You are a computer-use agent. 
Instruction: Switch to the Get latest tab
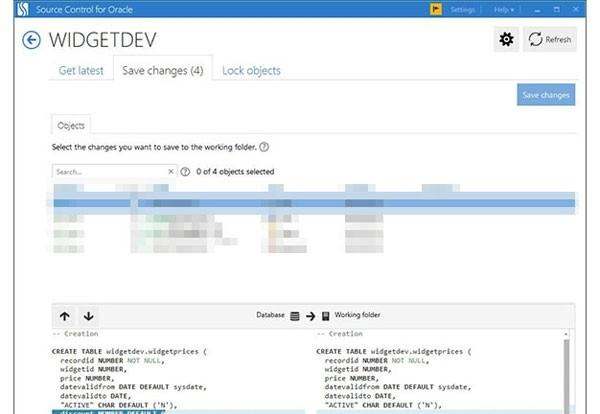click(81, 70)
